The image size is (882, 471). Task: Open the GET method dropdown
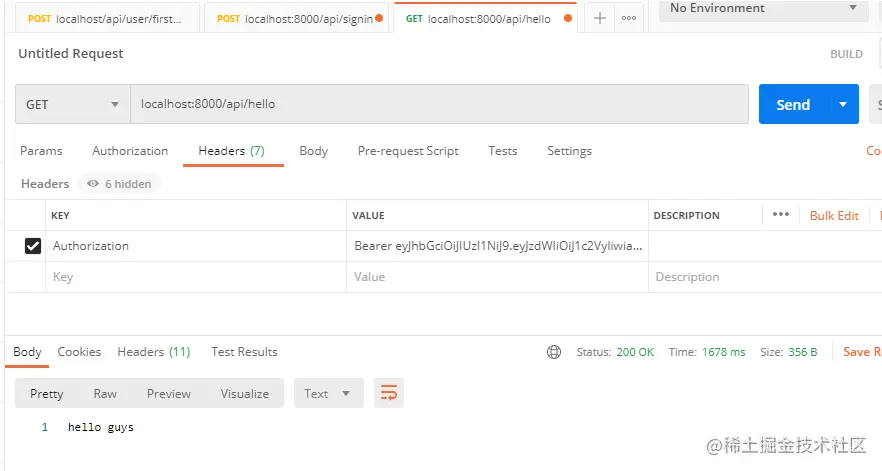point(73,104)
